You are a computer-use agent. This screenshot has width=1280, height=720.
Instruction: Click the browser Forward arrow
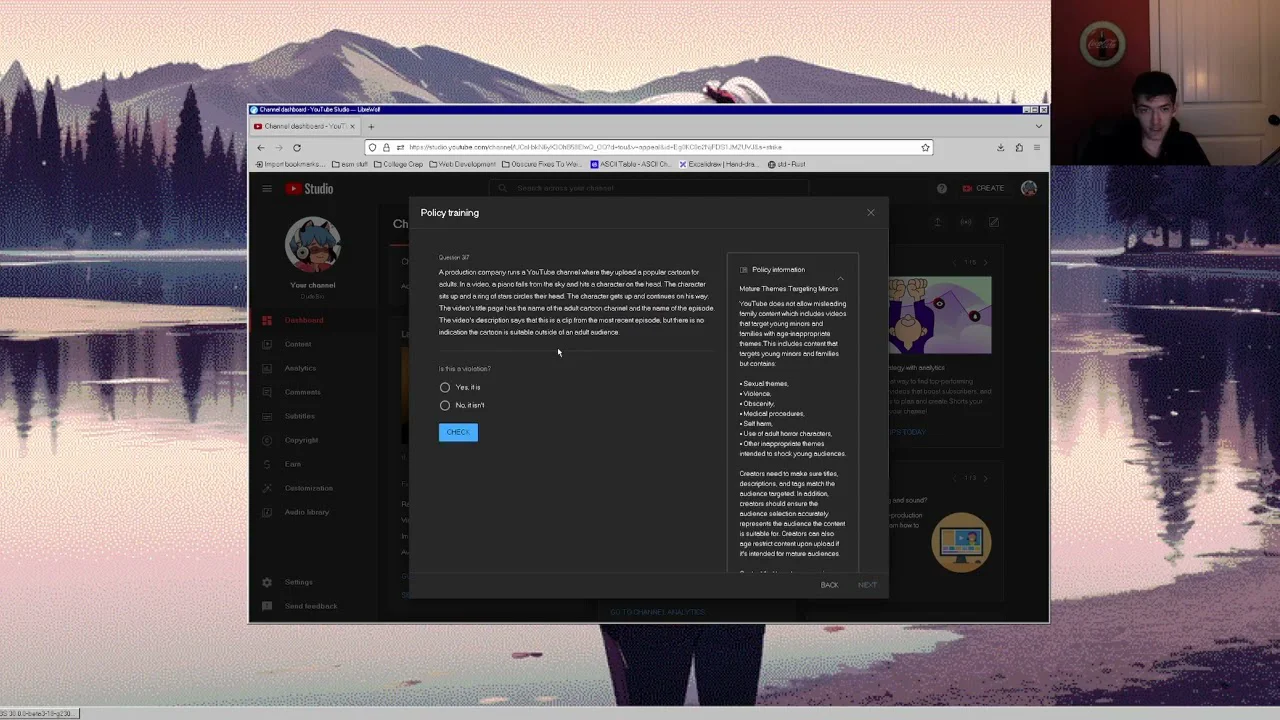[279, 147]
